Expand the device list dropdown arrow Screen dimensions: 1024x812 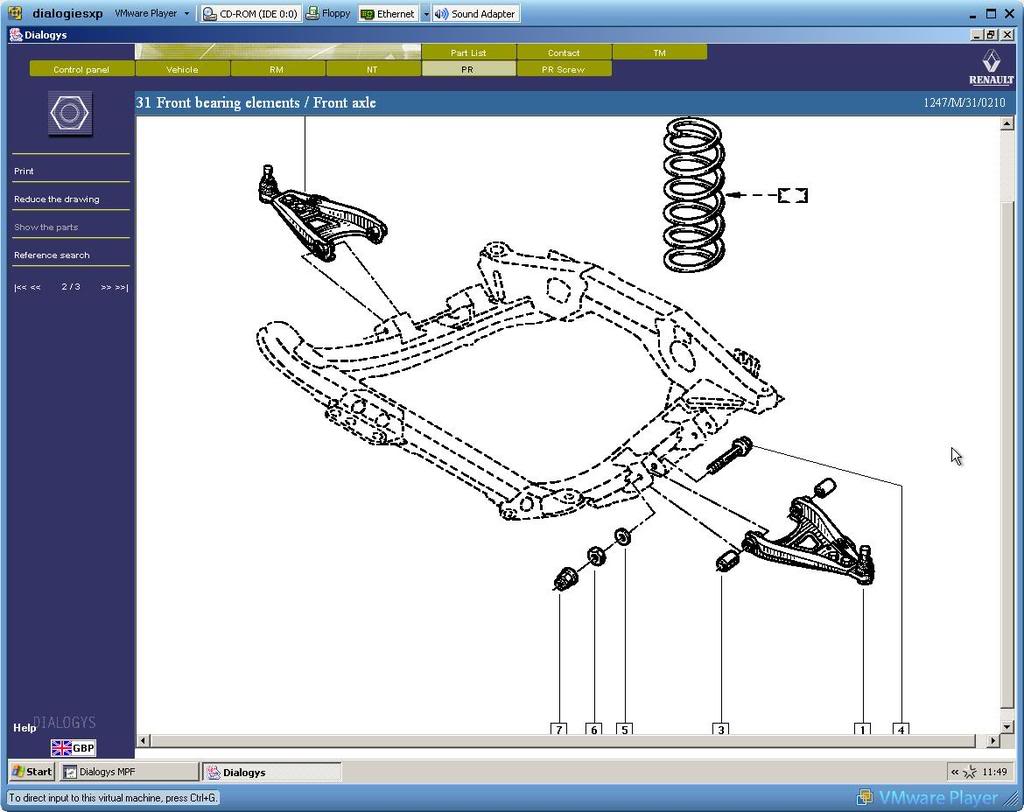pyautogui.click(x=426, y=14)
